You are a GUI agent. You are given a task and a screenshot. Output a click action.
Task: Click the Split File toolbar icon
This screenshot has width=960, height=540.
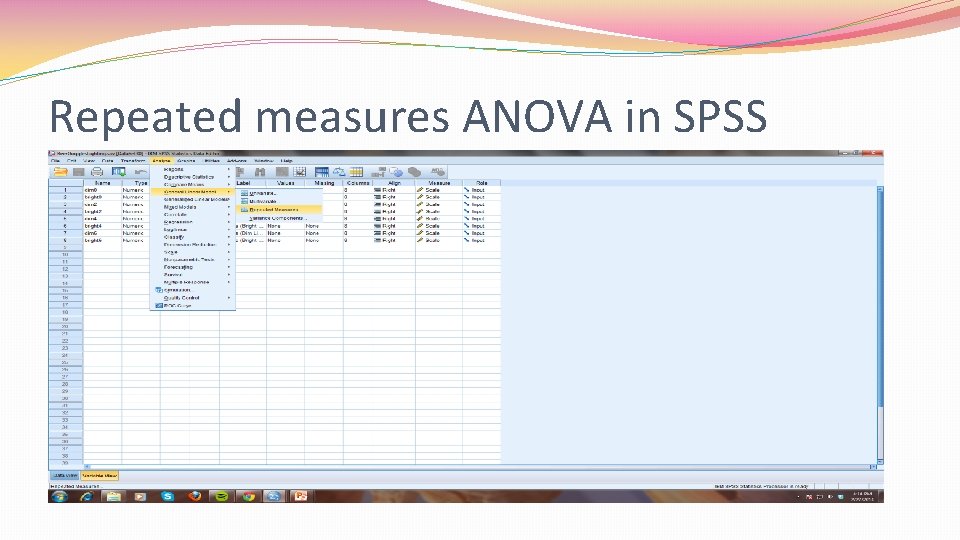321,172
